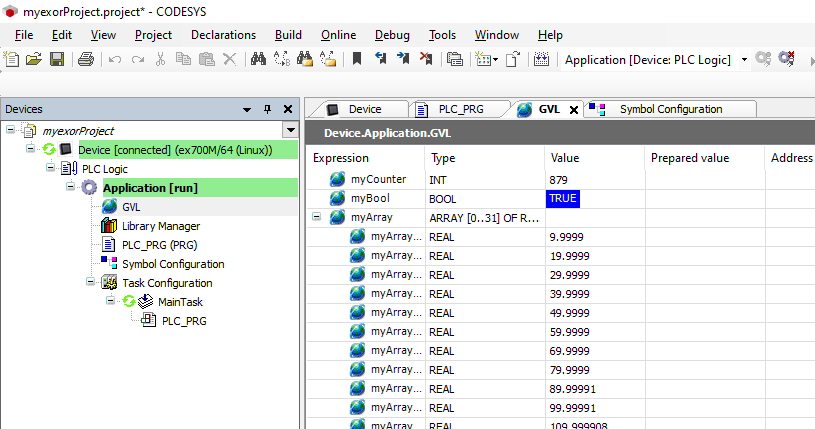Screen dimensions: 815x429
Task: Click the Value column header
Action: [595, 158]
